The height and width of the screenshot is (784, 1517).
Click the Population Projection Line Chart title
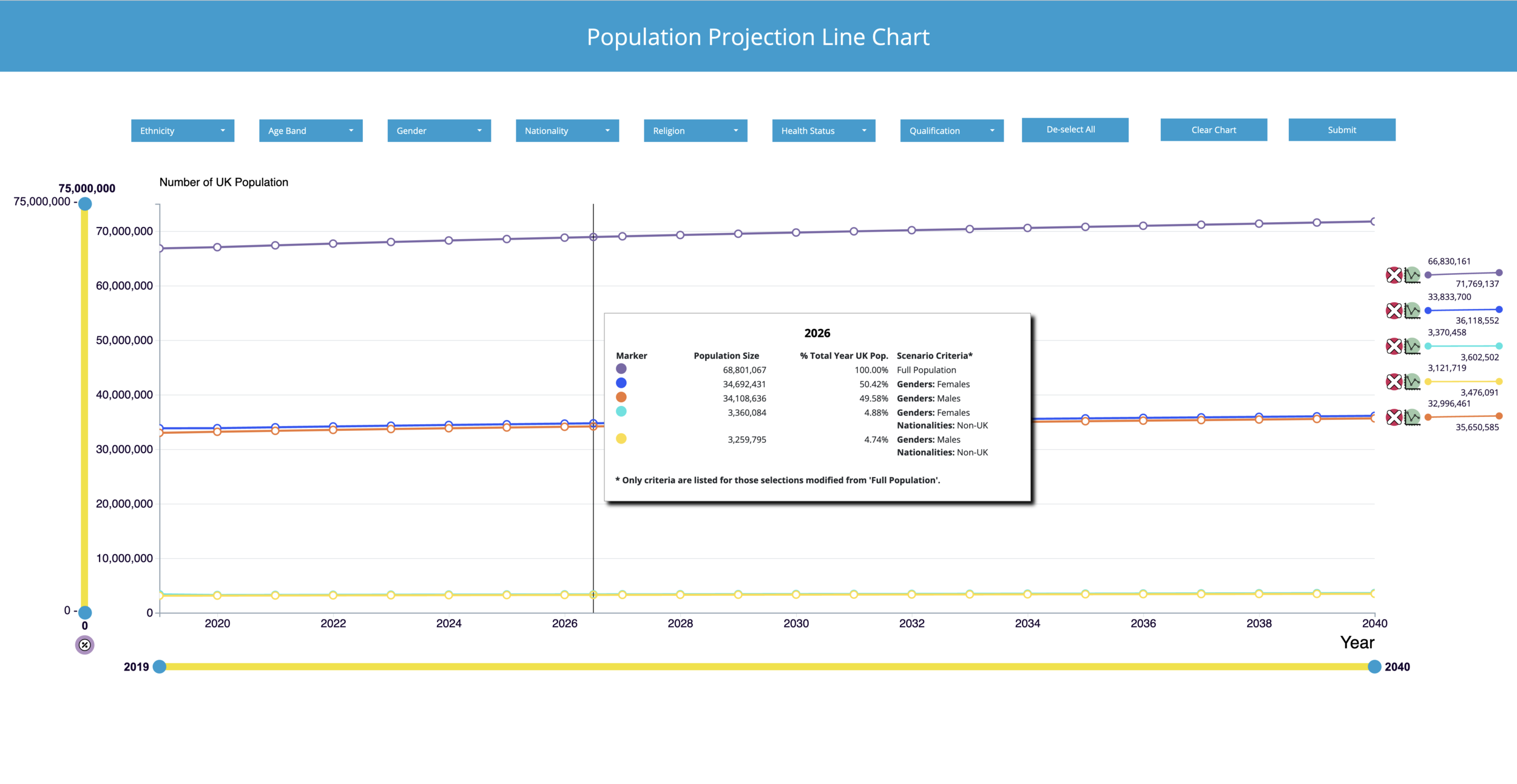758,37
